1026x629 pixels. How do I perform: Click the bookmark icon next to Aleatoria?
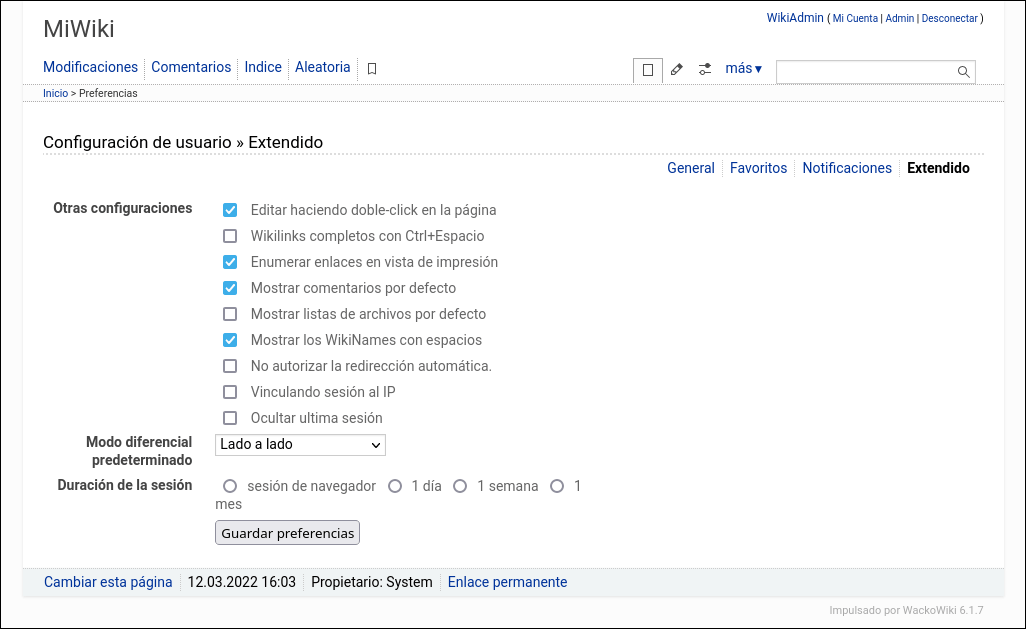click(372, 69)
